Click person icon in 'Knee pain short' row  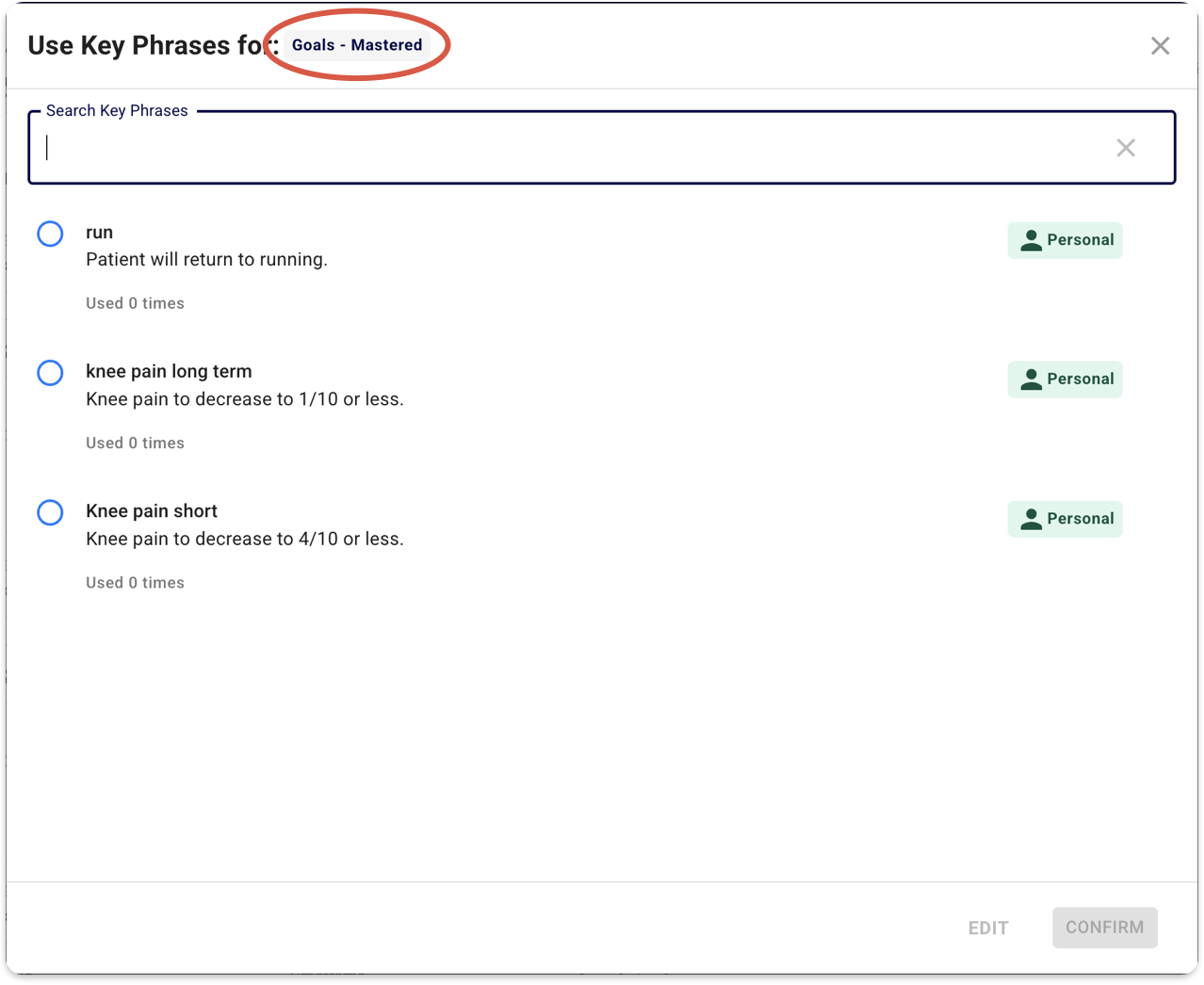pyautogui.click(x=1032, y=519)
